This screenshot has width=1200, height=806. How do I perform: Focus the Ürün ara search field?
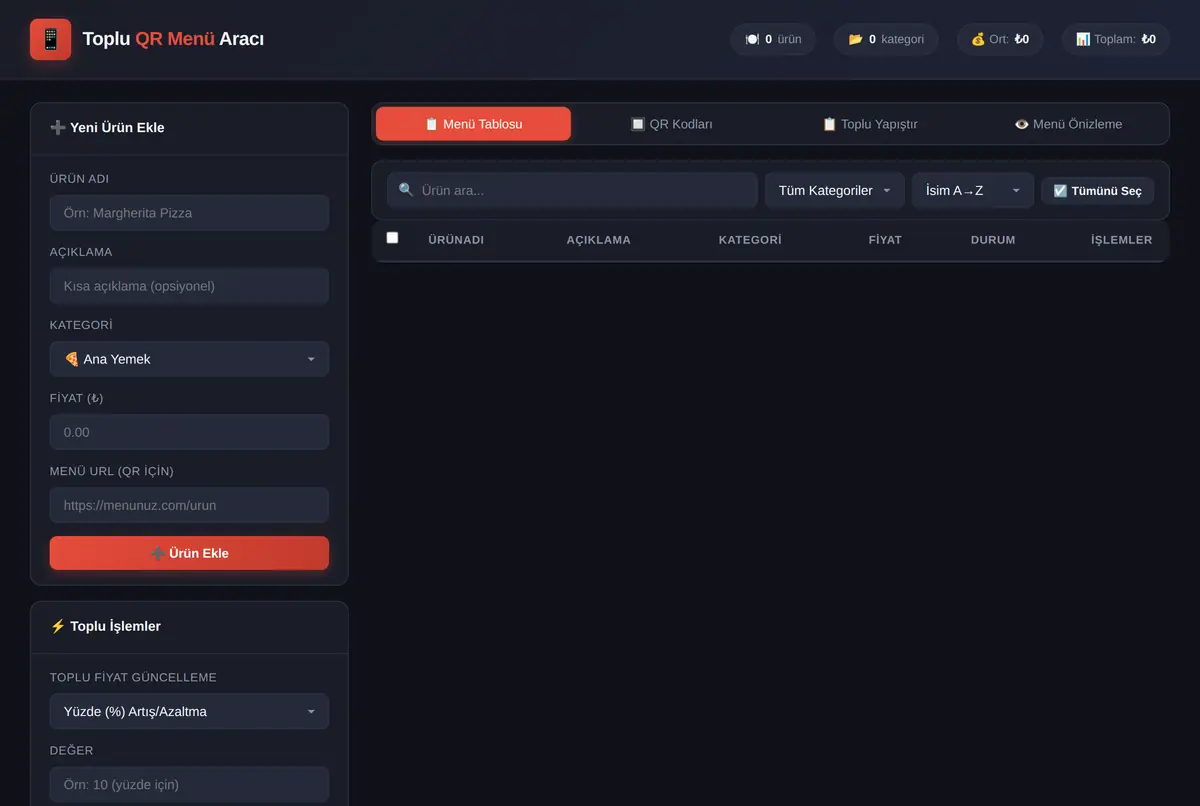572,190
